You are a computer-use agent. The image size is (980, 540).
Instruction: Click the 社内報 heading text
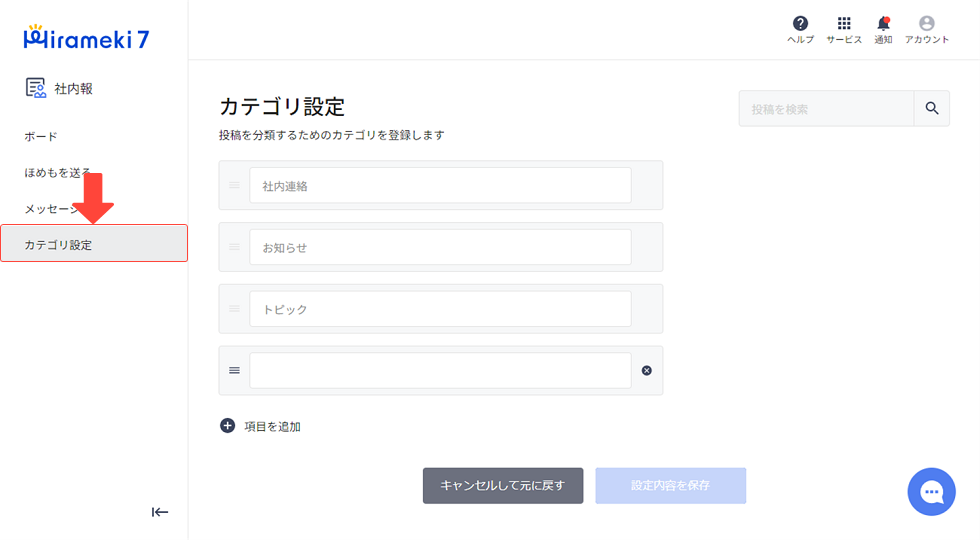[x=74, y=89]
